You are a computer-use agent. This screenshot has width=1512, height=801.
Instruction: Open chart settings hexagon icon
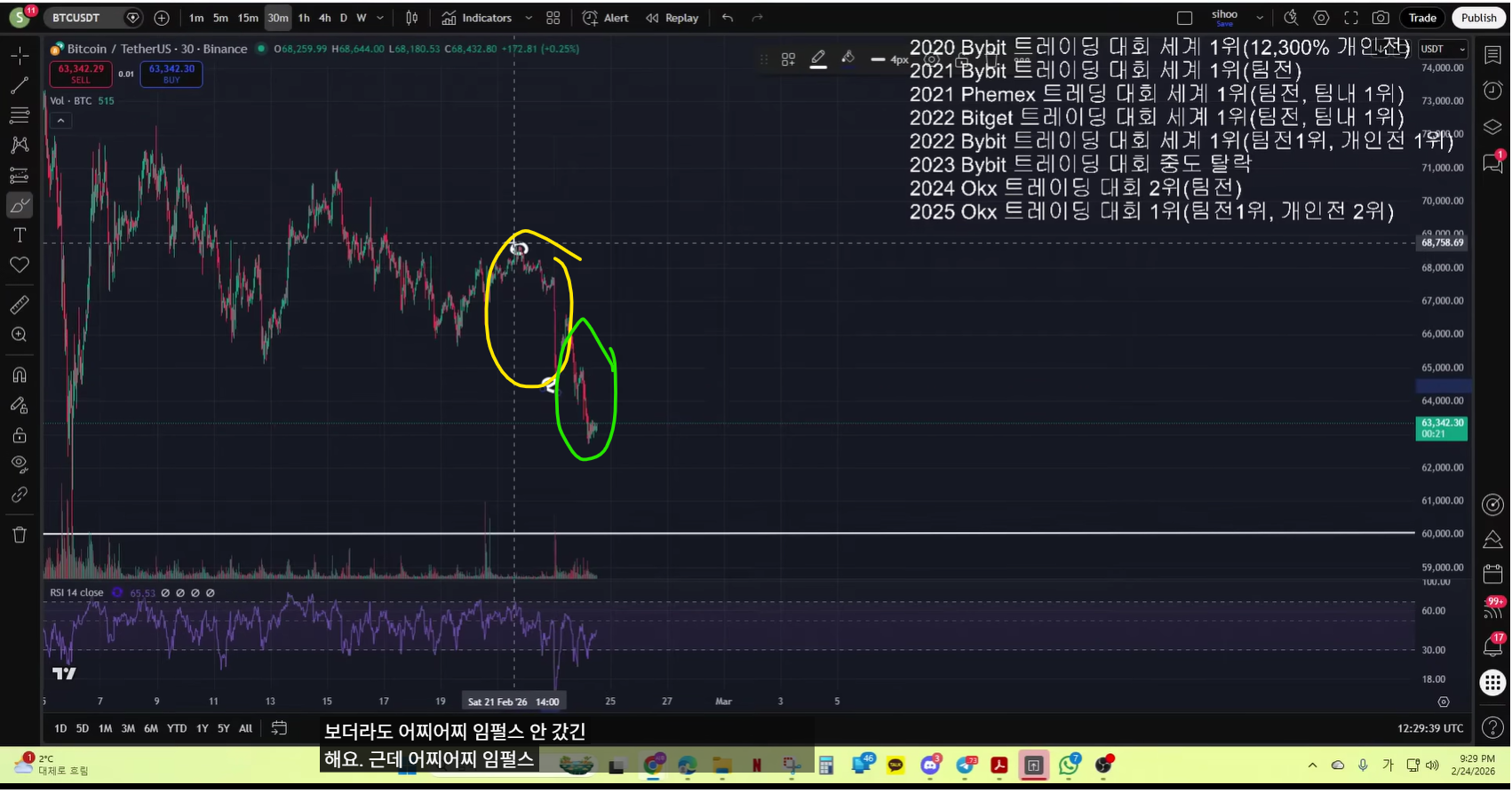coord(1321,18)
